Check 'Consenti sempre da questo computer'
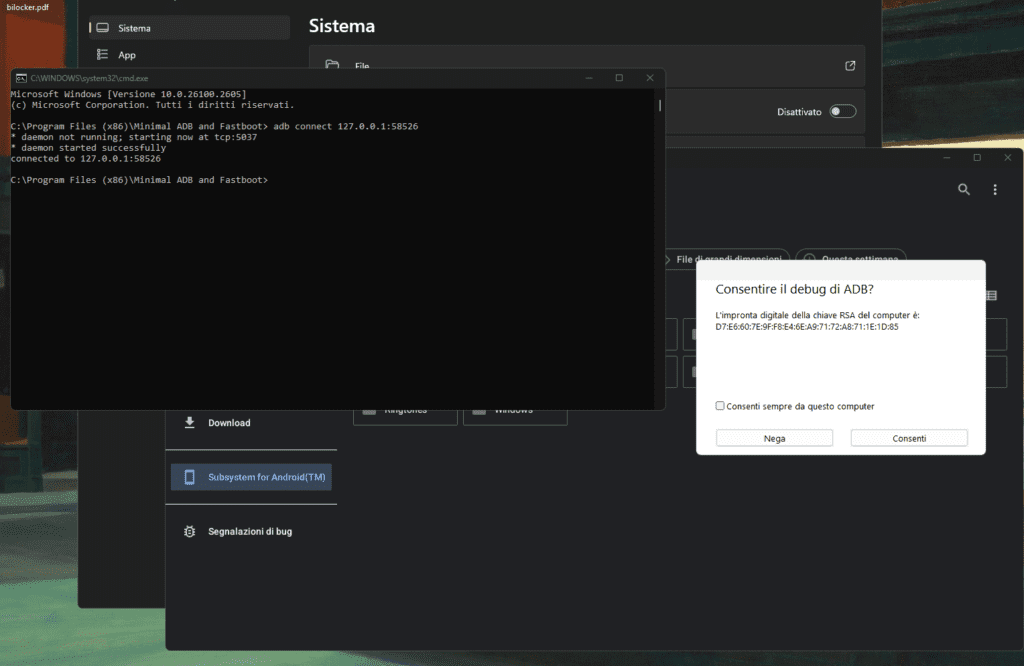1024x666 pixels. click(720, 406)
